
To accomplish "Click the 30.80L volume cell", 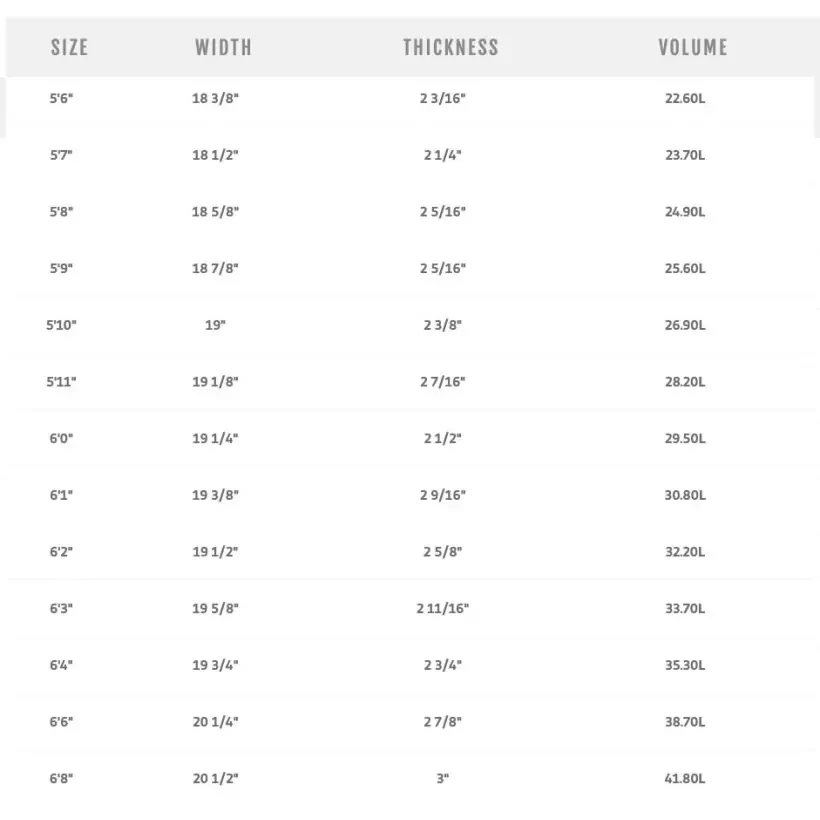I will point(686,495).
